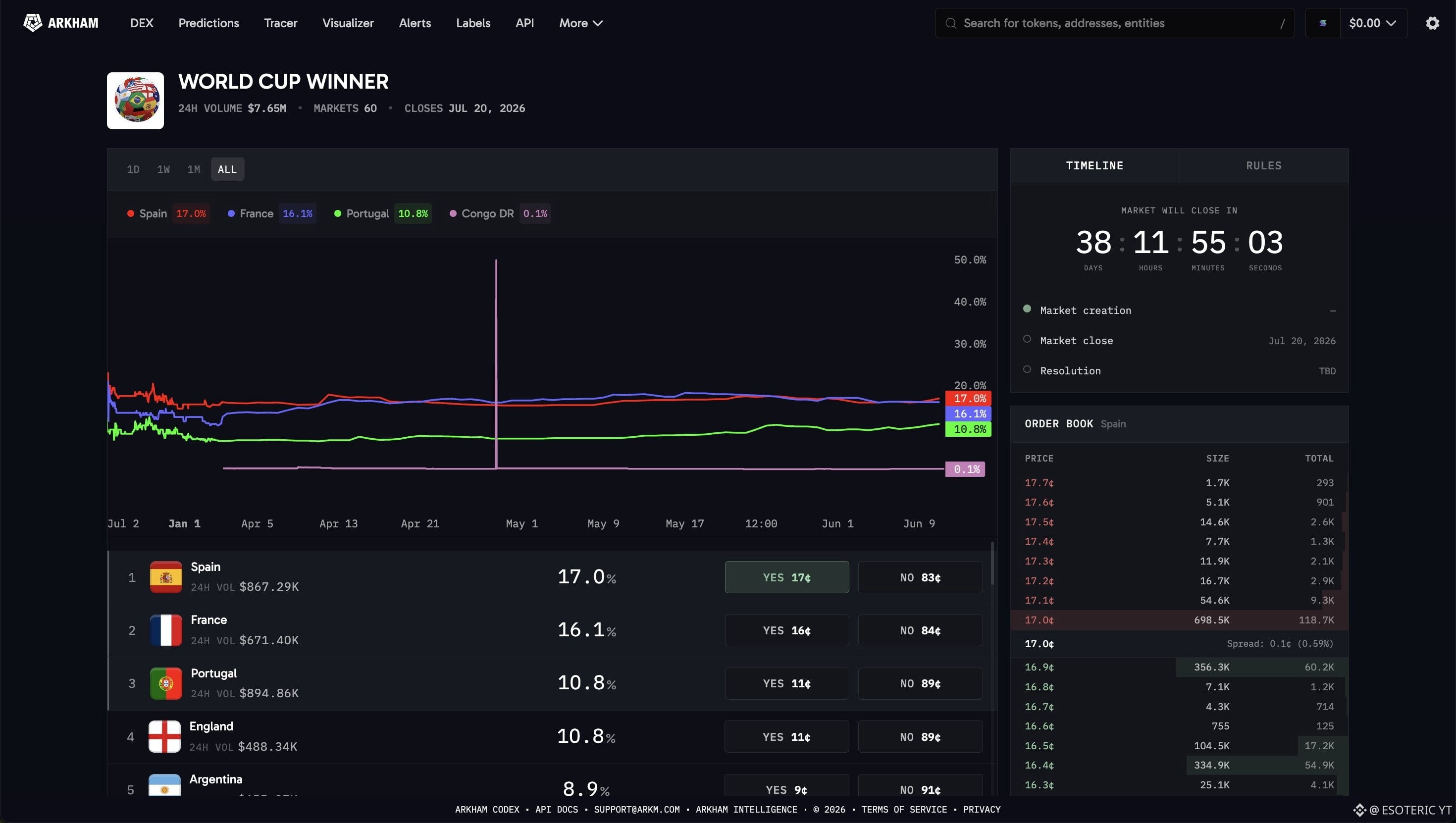
Task: Click the Arkham logo icon
Action: 33,23
